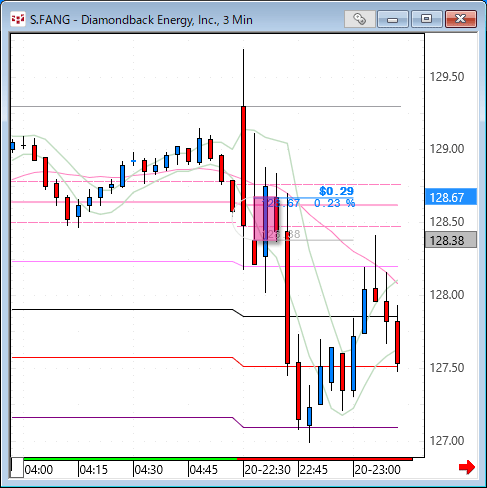Click the 128.00 price scale label
Screen dimensions: 487x488
(x=447, y=295)
